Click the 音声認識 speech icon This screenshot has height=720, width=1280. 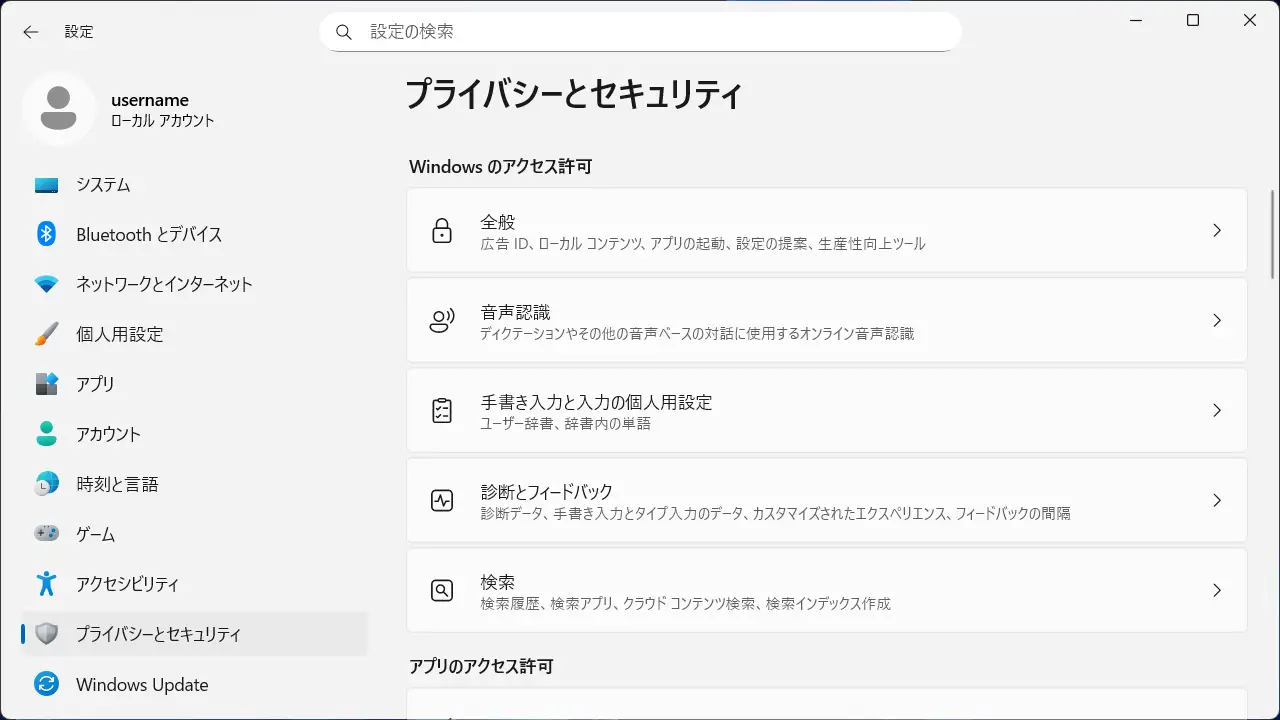(442, 320)
